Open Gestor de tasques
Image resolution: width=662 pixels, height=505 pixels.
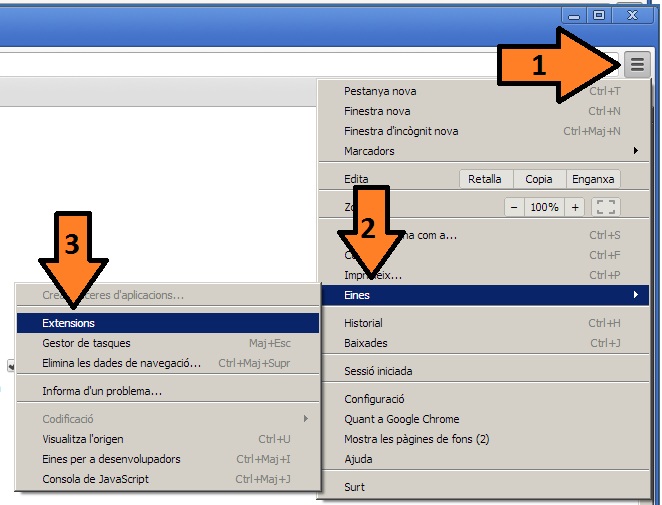[168, 343]
